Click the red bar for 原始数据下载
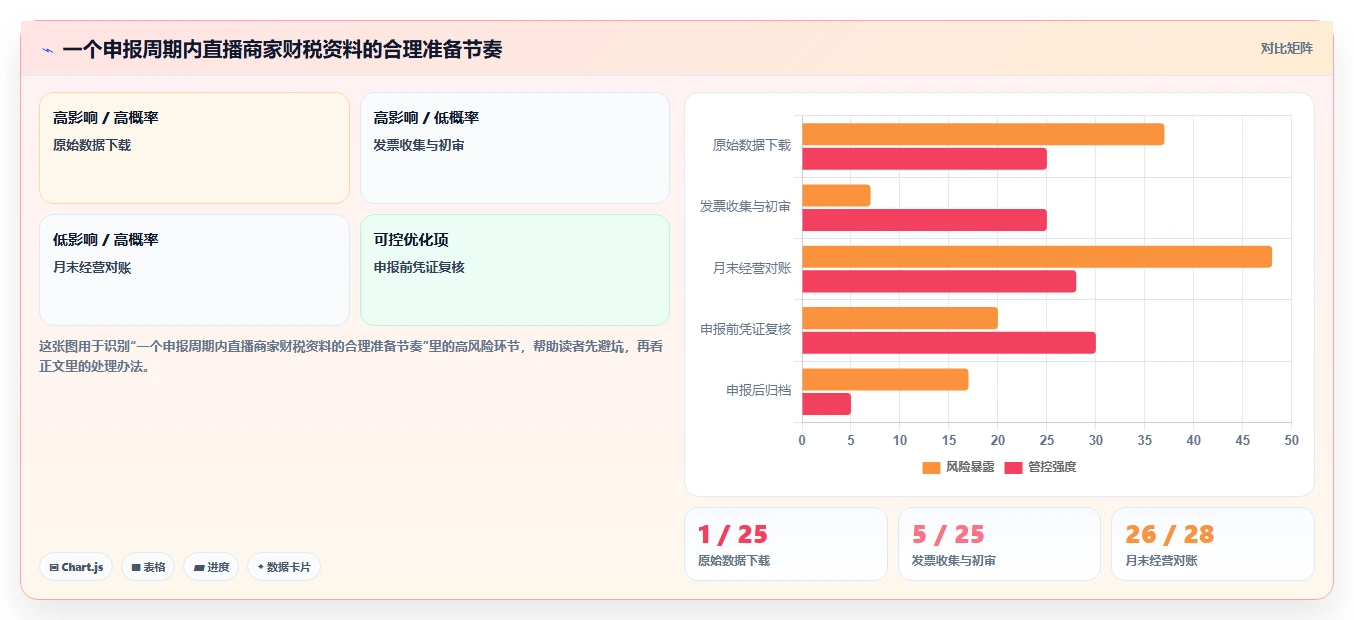Image resolution: width=1354 pixels, height=620 pixels. click(x=924, y=158)
